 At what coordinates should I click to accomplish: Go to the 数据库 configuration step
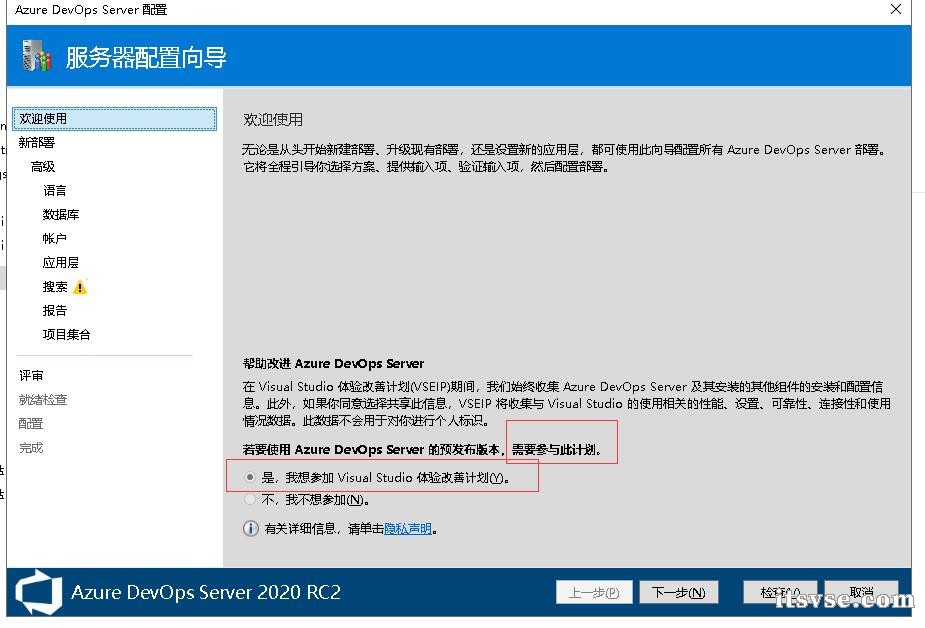[61, 215]
